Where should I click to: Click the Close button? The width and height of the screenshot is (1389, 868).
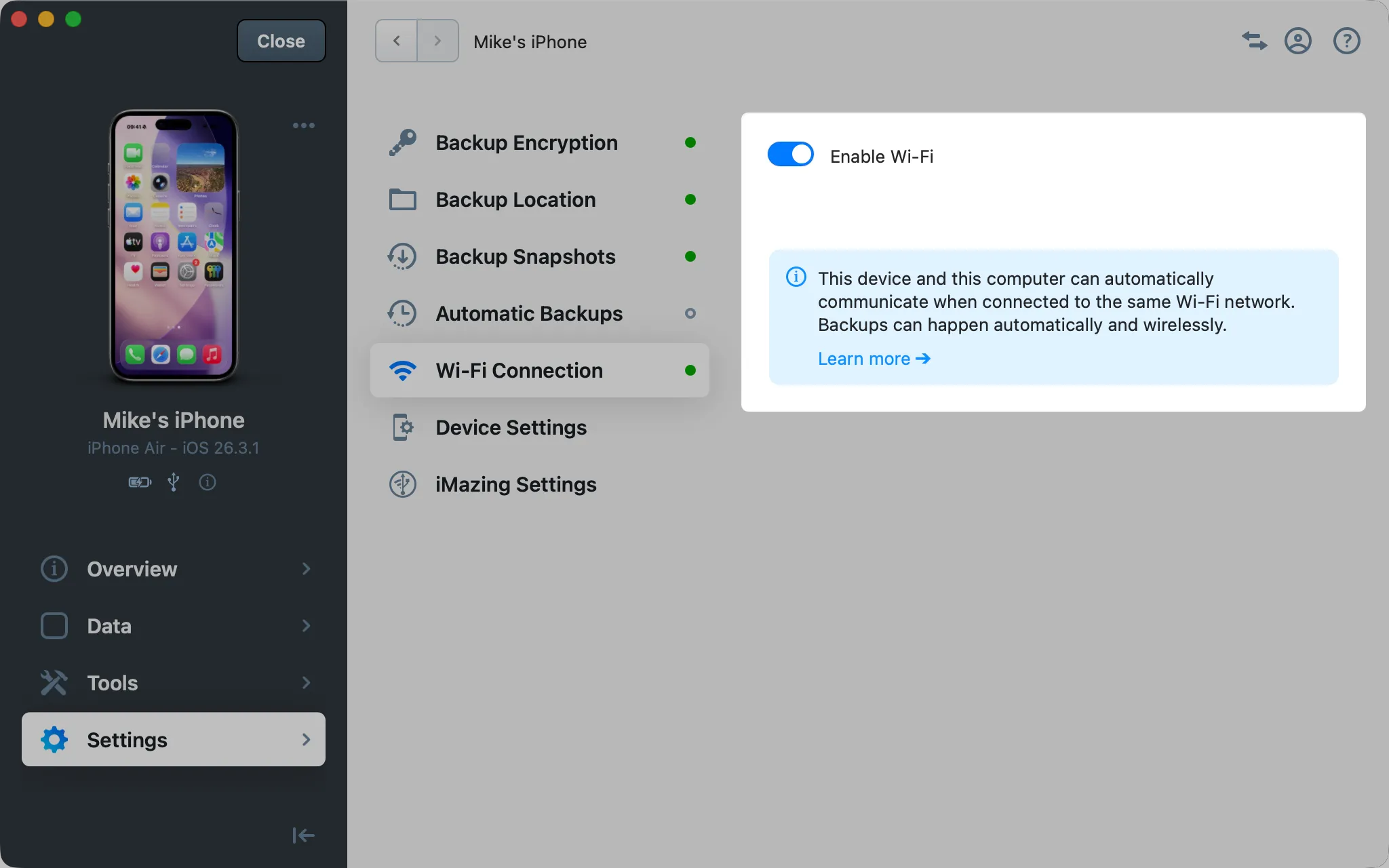click(281, 41)
